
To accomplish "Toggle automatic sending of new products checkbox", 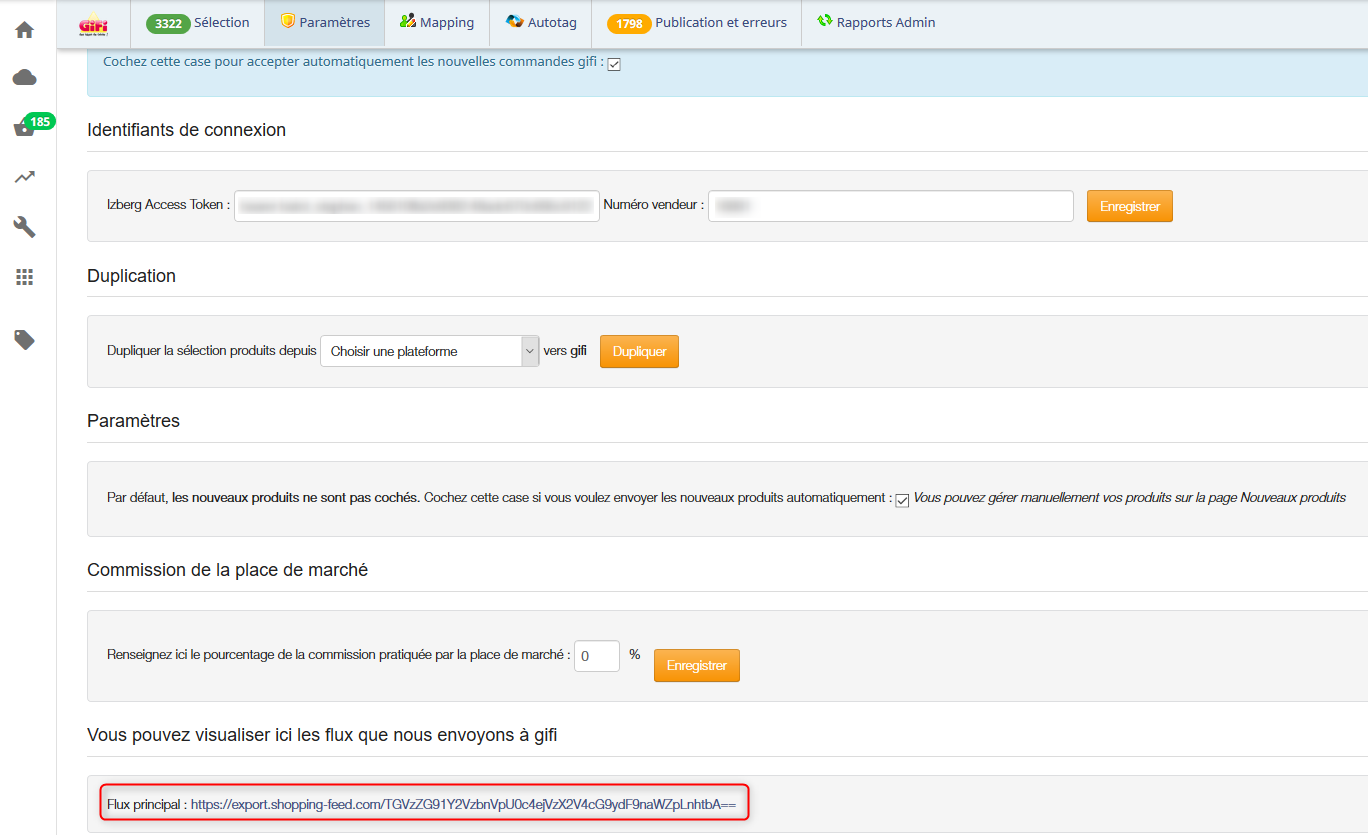I will pyautogui.click(x=902, y=500).
